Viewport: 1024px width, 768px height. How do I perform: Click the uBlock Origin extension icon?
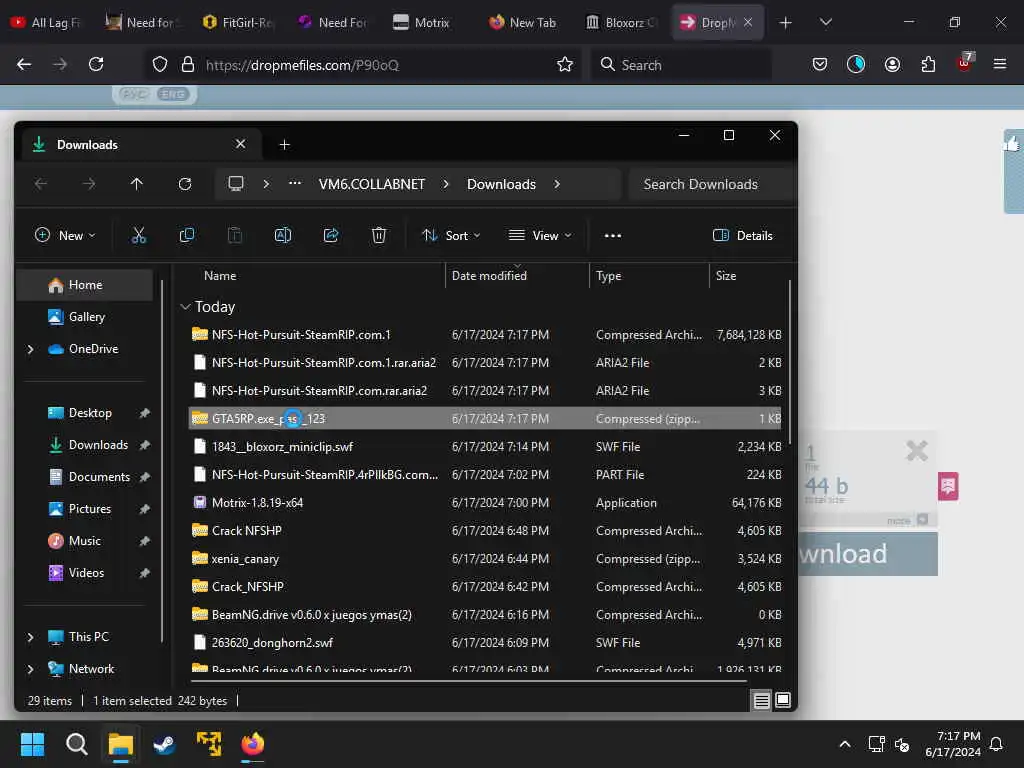point(965,63)
